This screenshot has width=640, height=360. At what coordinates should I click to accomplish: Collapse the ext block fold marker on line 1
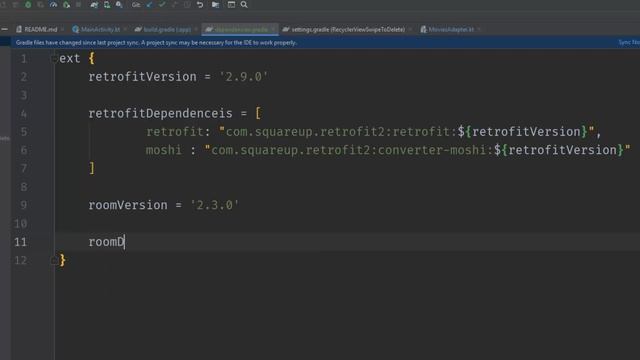[x=54, y=59]
